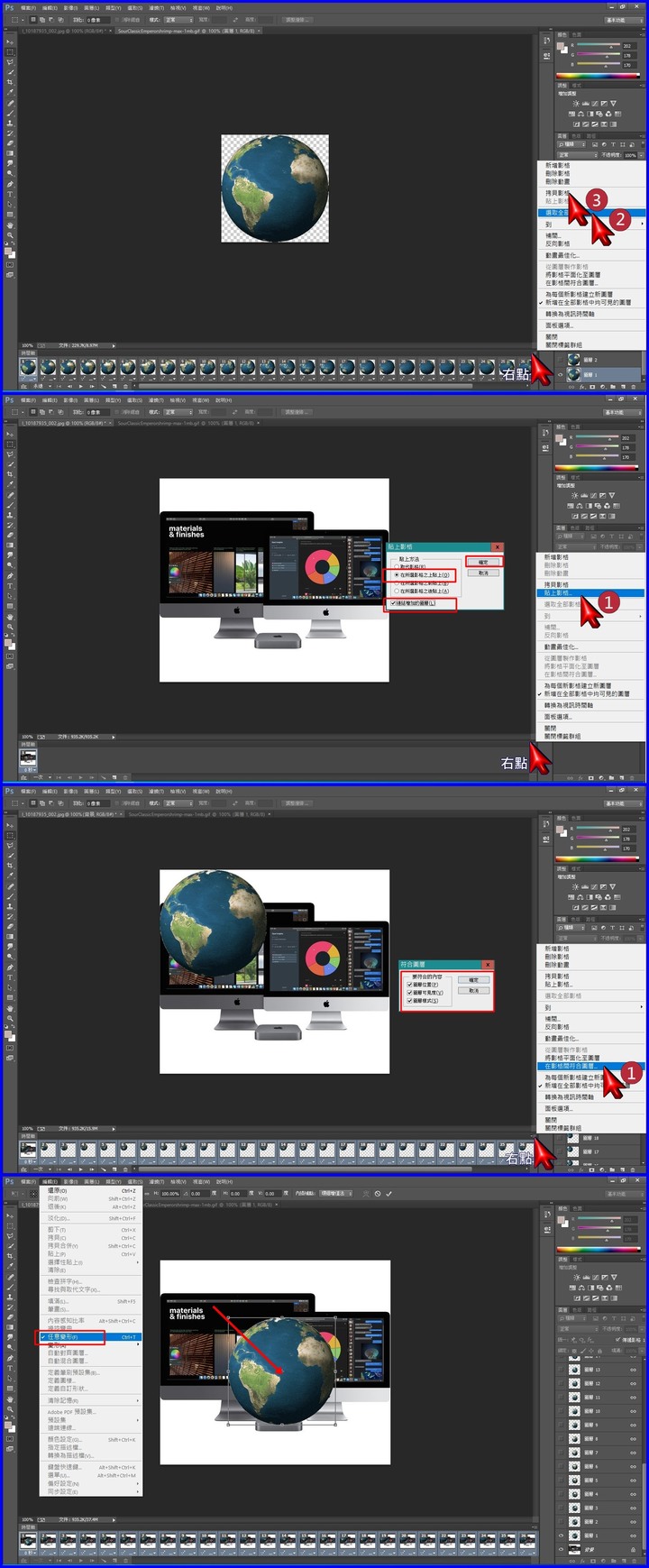
Task: Open interpolation dropdown in fourth screenshot options bar
Action: point(336,1193)
